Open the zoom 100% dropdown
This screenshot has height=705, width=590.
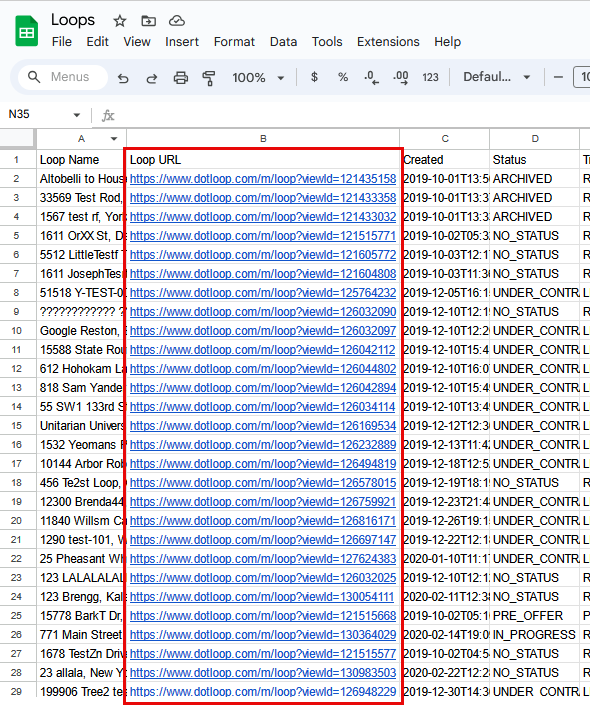tap(258, 78)
